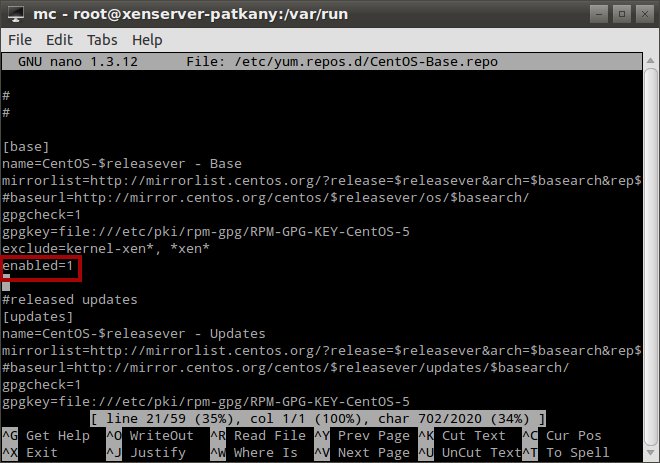Click the gpgkey line in the updates section
The width and height of the screenshot is (660, 463).
pyautogui.click(x=205, y=402)
